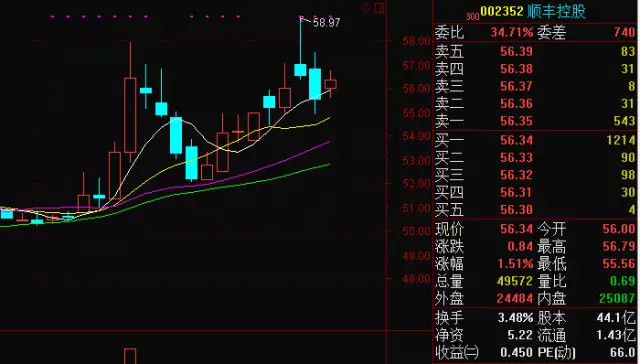The image size is (640, 364).
Task: Select the 买三 price 56.32
Action: point(516,175)
